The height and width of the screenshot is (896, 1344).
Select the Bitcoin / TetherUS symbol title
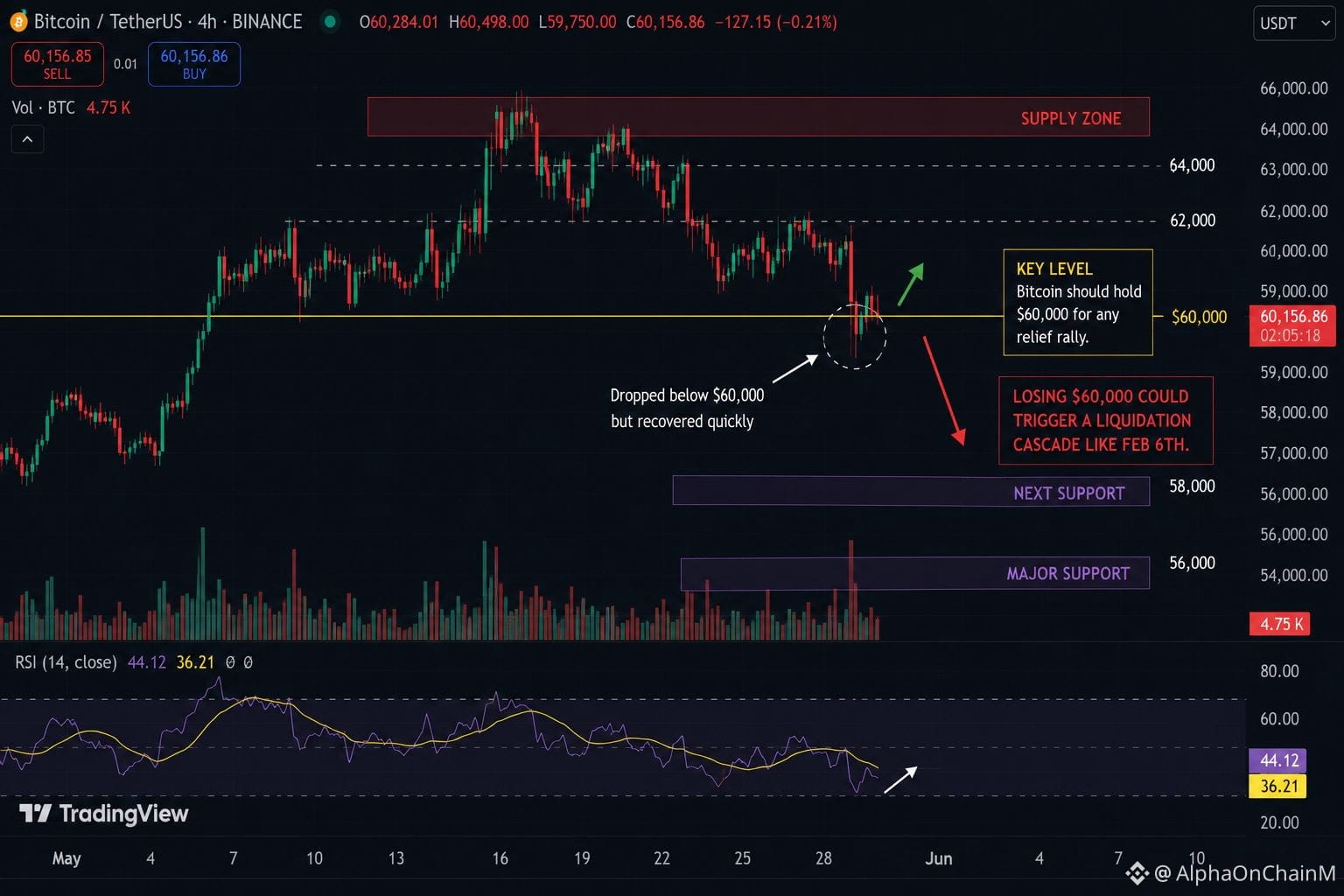click(x=168, y=22)
